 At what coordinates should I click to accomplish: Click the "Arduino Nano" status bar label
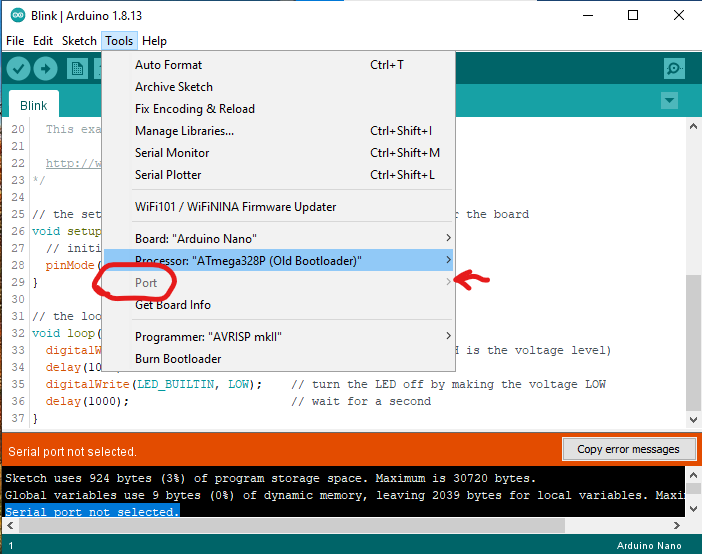pos(649,545)
